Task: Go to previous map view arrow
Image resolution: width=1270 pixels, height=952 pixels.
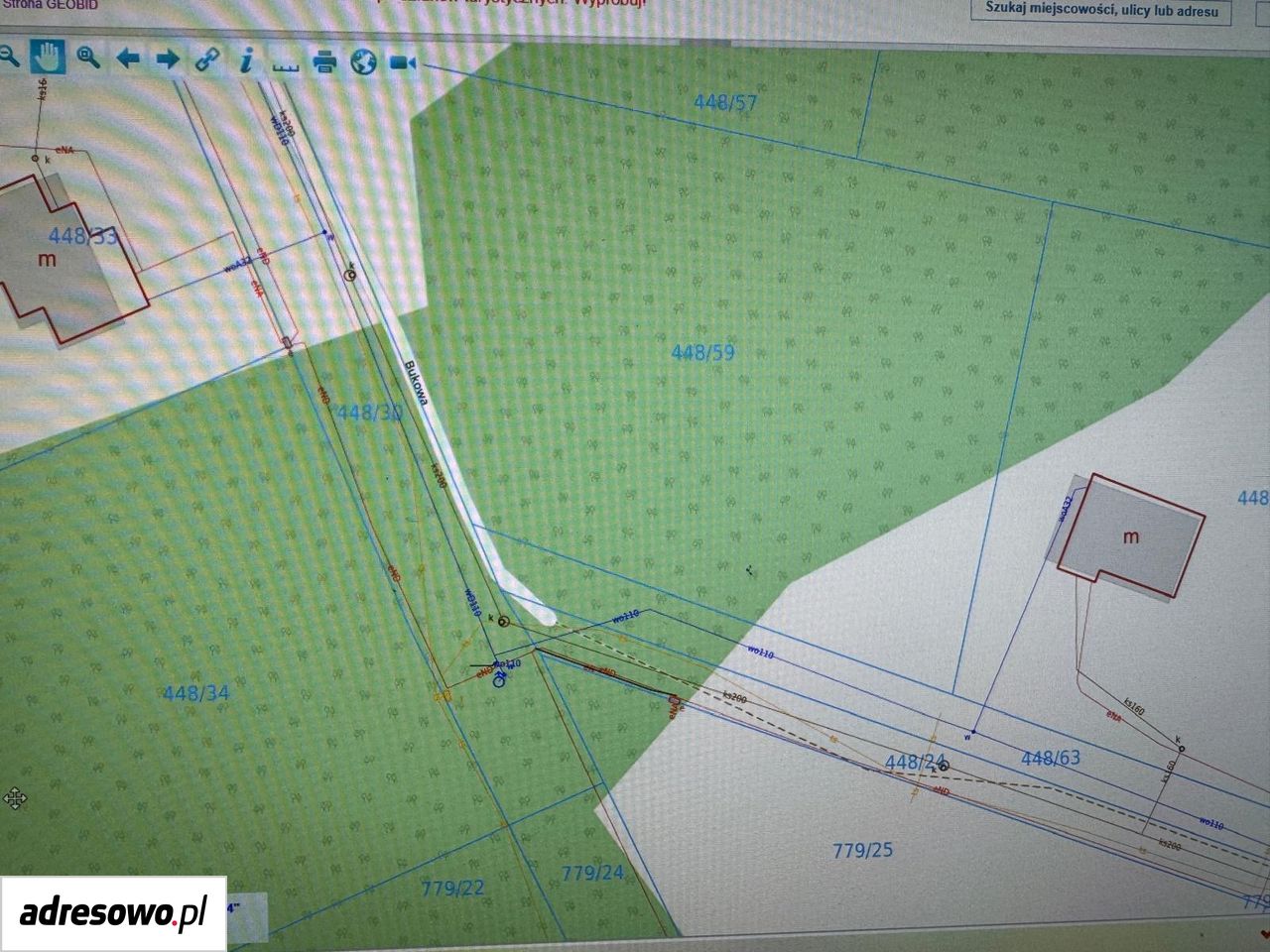Action: pos(128,59)
